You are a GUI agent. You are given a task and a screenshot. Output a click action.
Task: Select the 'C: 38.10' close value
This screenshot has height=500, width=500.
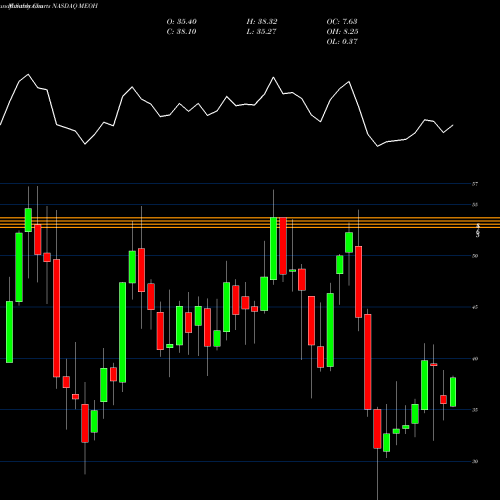tap(181, 32)
